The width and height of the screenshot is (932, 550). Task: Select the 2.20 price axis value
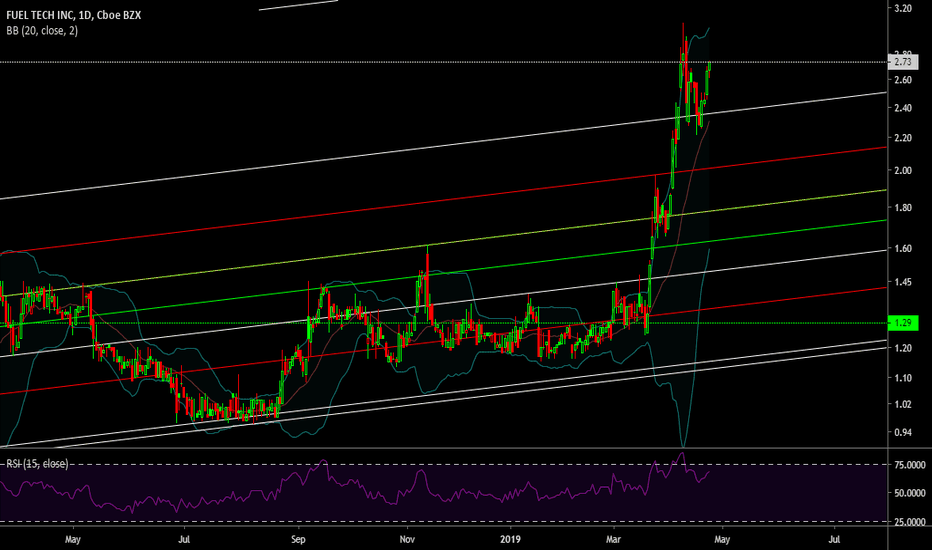point(903,138)
